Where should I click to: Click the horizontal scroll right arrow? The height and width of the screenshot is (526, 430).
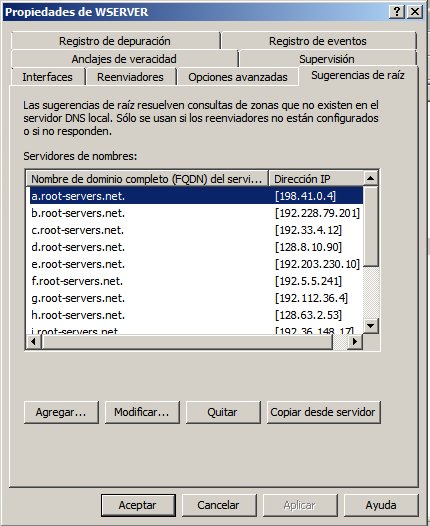(x=355, y=342)
